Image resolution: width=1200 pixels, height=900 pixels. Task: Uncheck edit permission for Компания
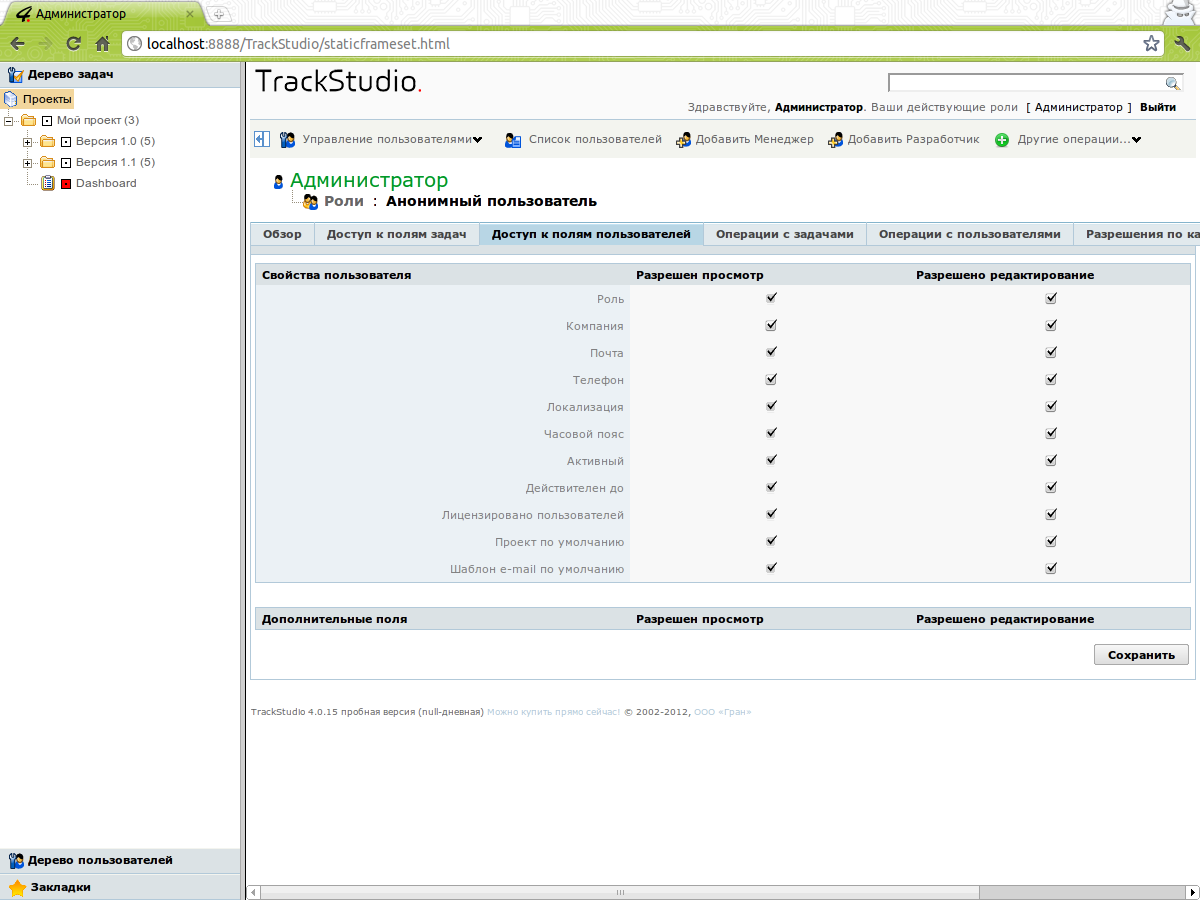click(x=1051, y=325)
